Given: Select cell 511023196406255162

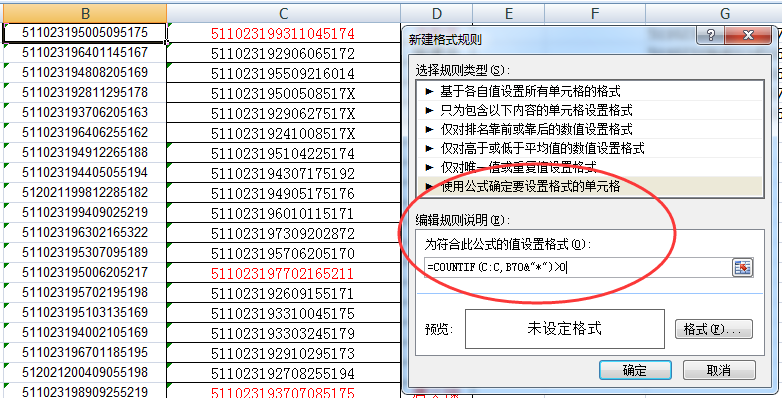Looking at the screenshot, I should (85, 132).
